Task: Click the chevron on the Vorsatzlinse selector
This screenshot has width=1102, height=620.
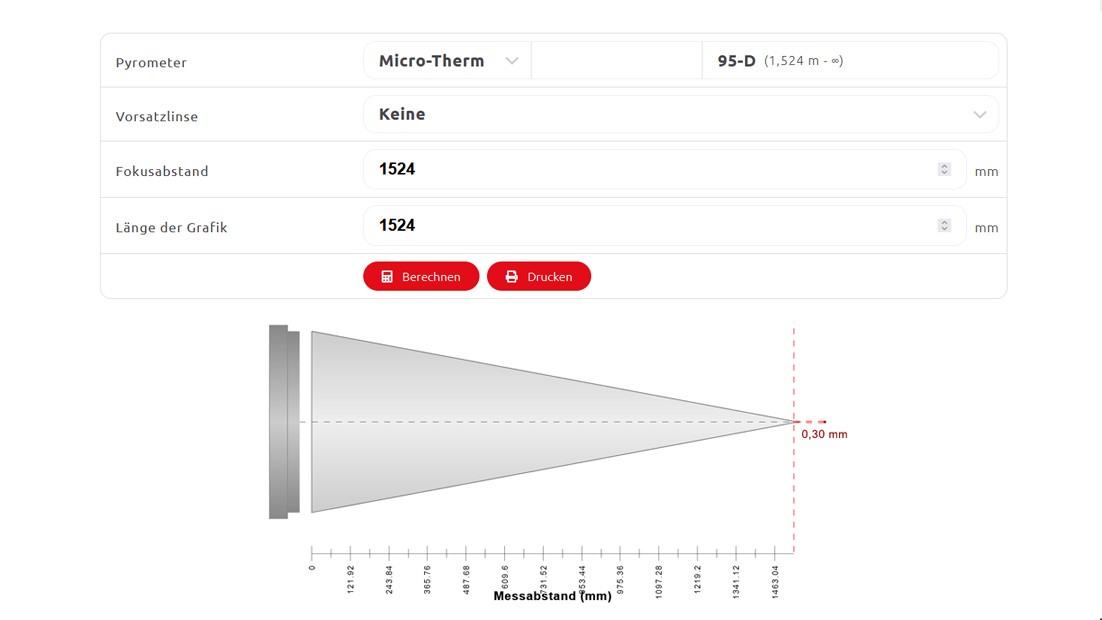Action: click(x=979, y=114)
